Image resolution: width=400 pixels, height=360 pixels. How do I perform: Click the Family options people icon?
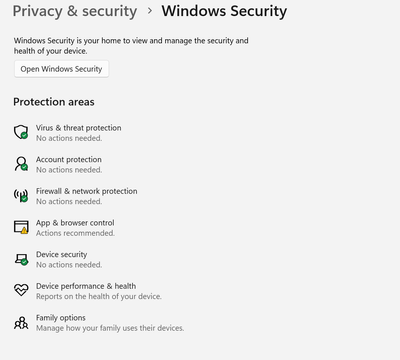pyautogui.click(x=21, y=323)
